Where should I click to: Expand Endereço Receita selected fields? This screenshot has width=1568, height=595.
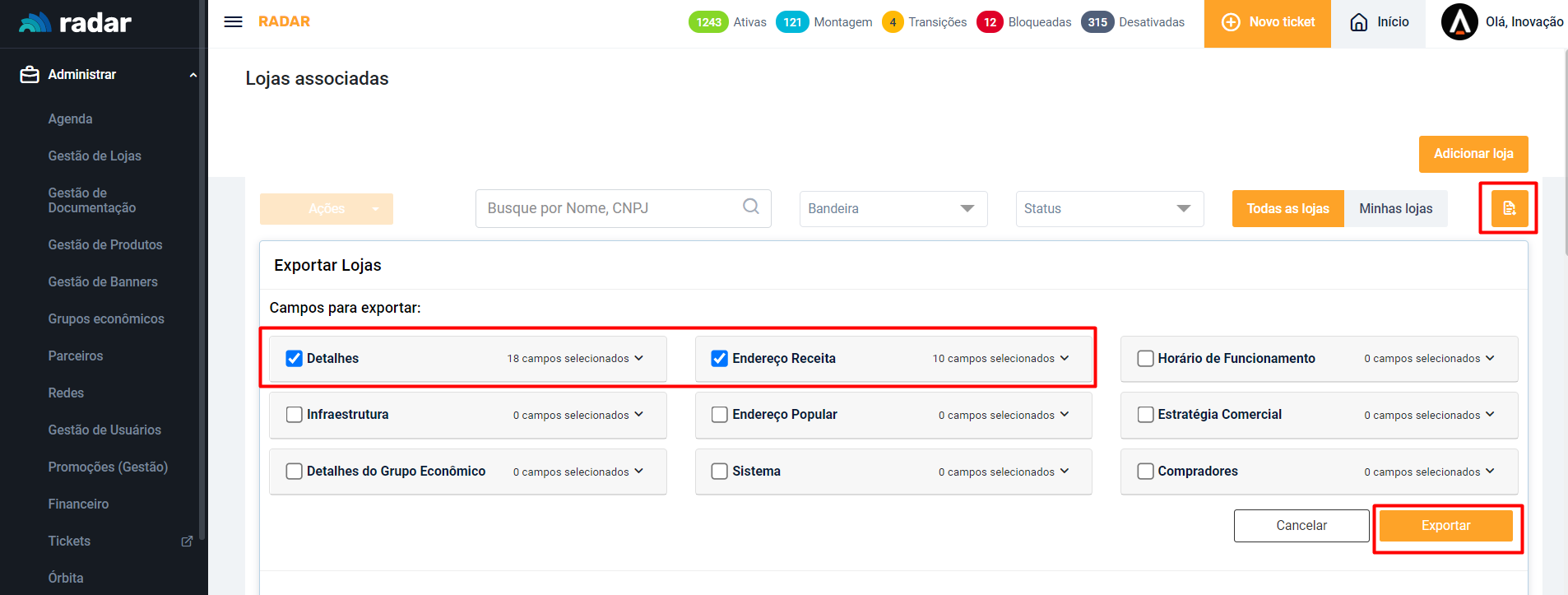(x=1064, y=359)
